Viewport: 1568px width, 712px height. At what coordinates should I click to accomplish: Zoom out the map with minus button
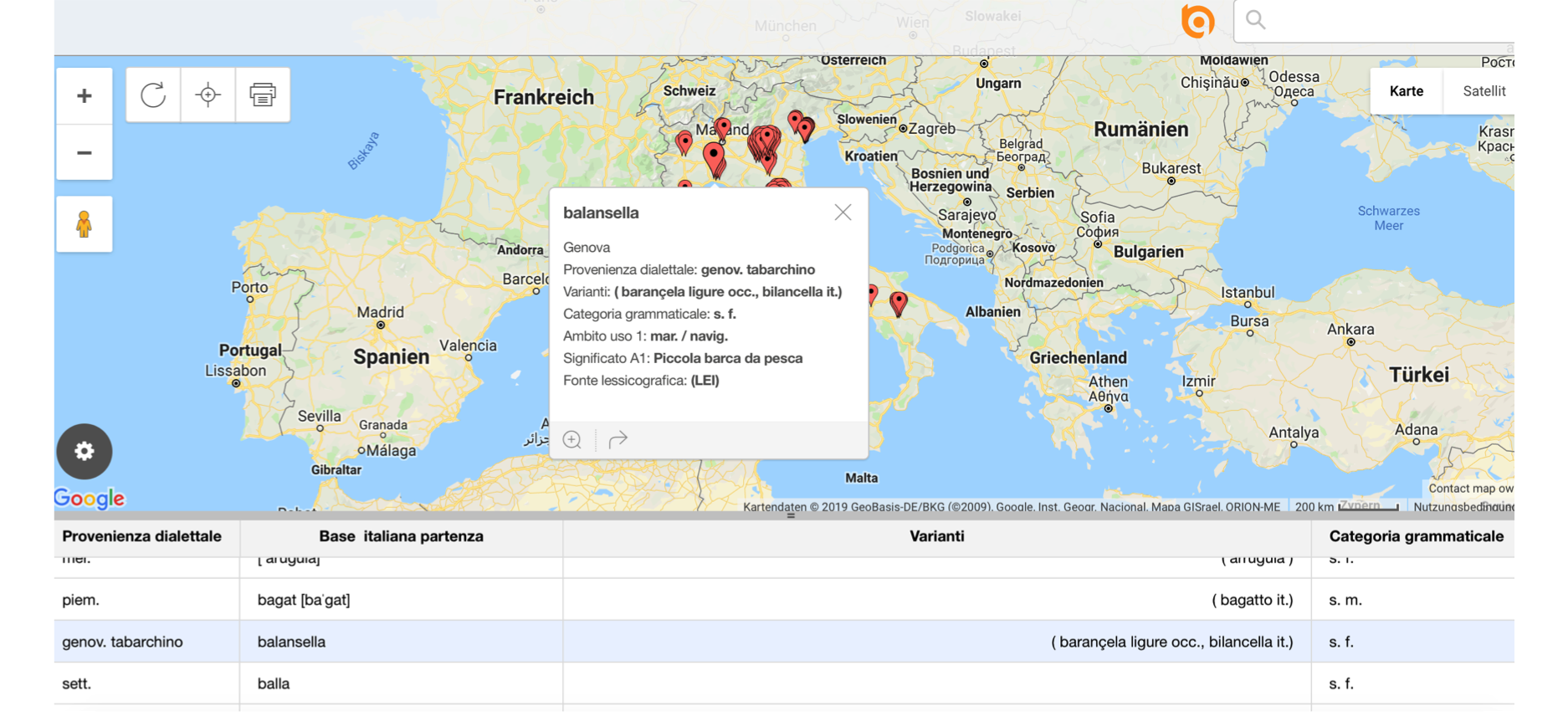point(84,152)
